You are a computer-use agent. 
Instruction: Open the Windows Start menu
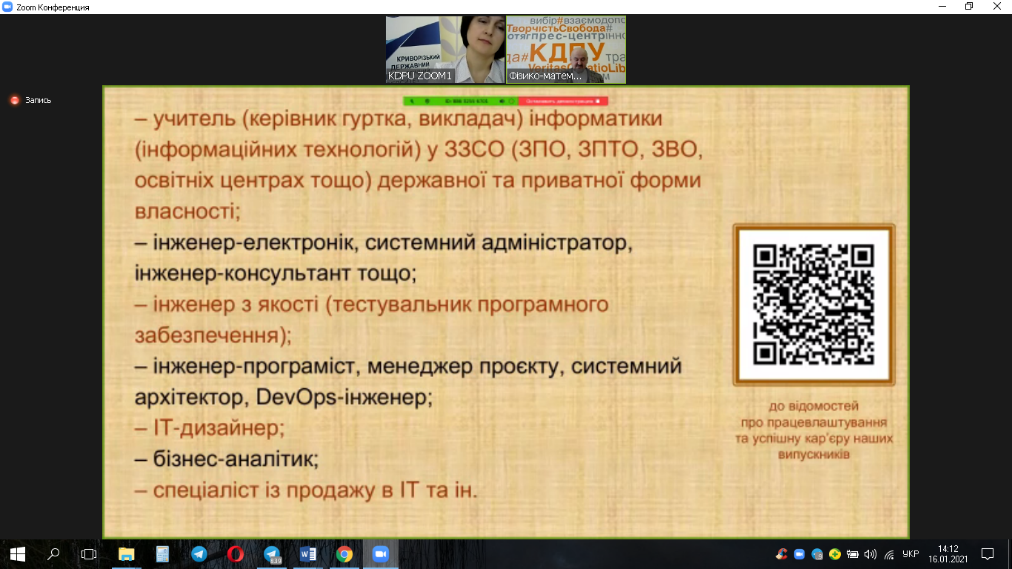point(17,553)
